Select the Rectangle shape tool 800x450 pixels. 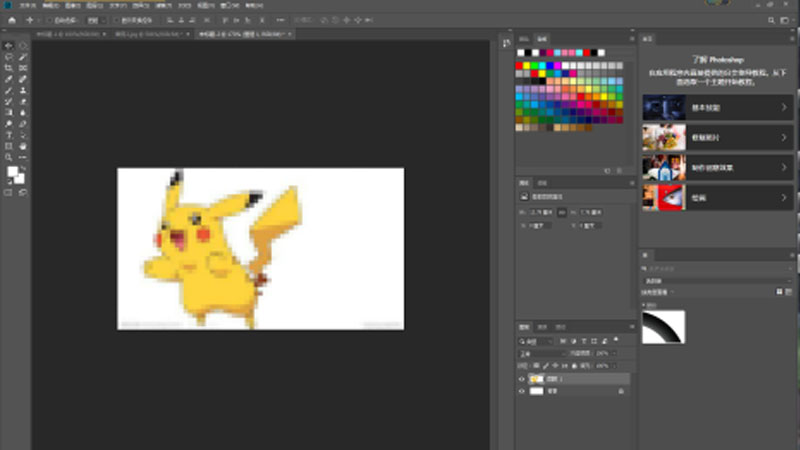[9, 146]
